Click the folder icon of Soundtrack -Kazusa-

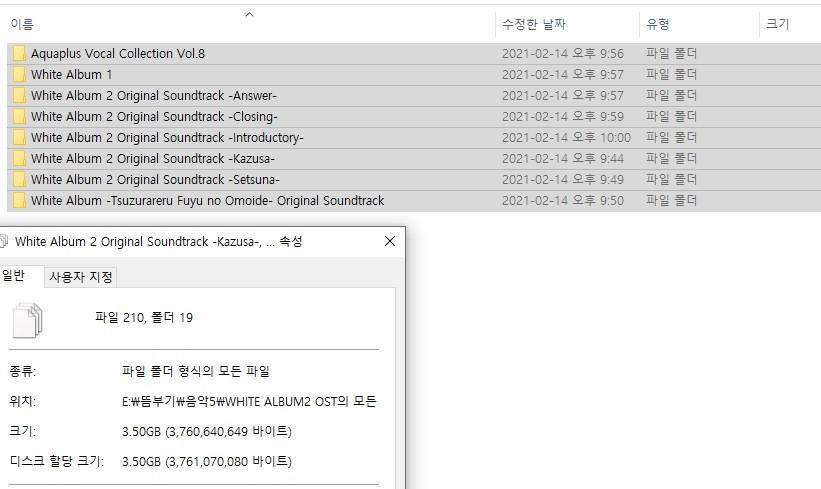tap(19, 158)
